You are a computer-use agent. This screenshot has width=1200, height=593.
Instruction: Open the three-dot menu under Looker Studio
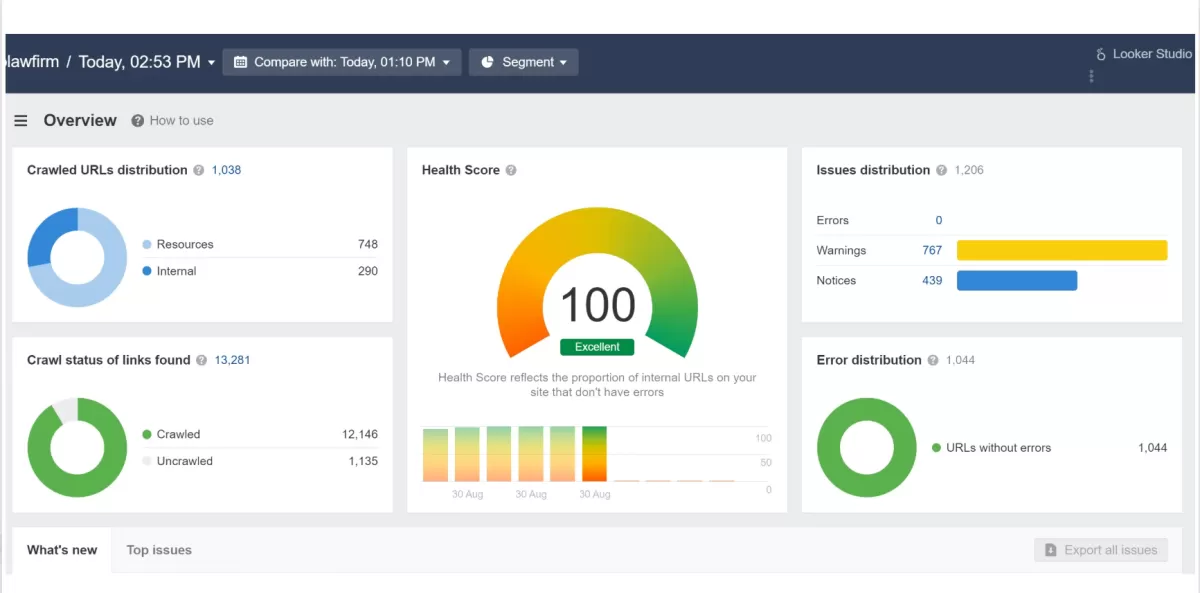point(1091,76)
